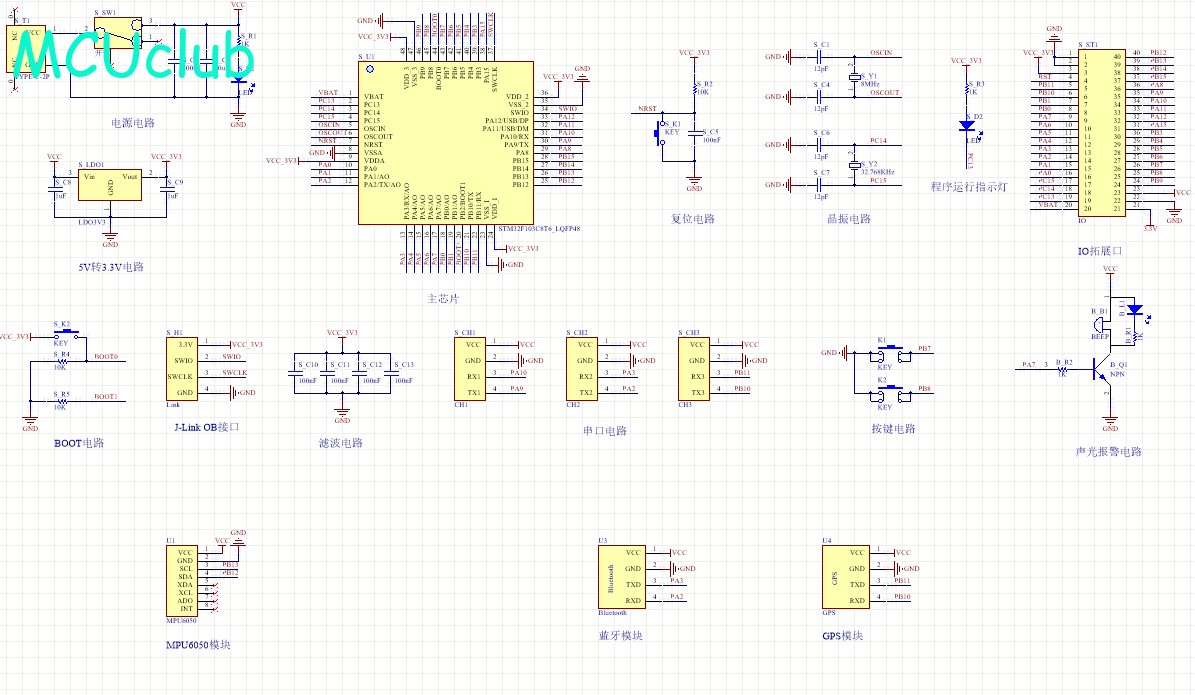Click the 串口电路 label
The height and width of the screenshot is (695, 1195).
point(605,431)
